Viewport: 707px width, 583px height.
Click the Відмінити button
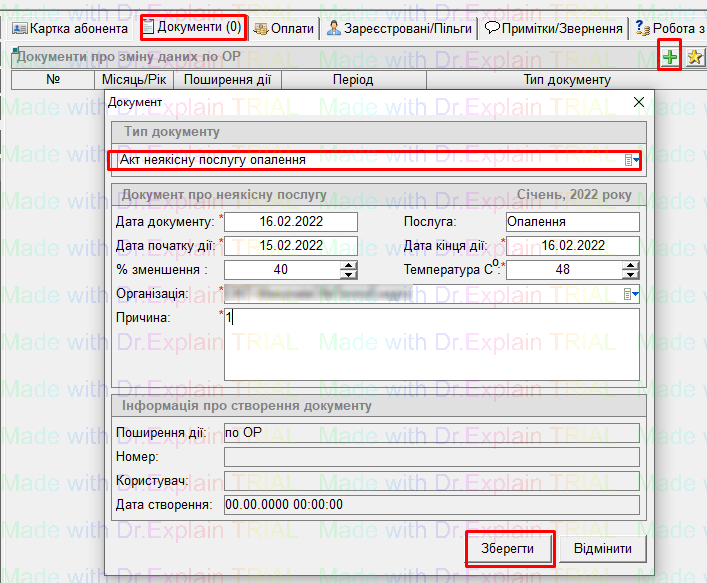click(603, 549)
